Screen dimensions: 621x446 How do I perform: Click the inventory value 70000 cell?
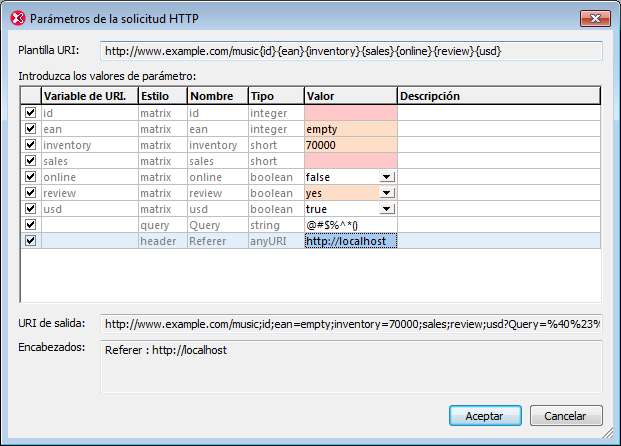tap(350, 145)
